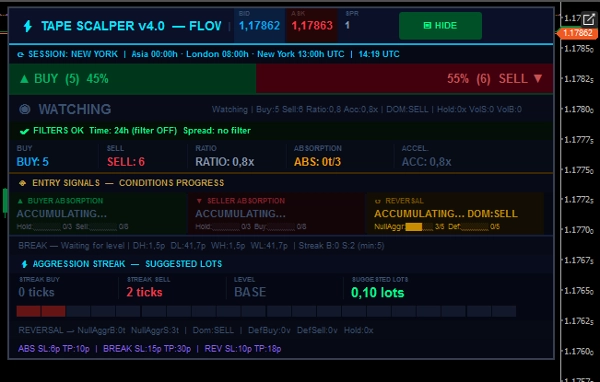Click the Asia 00:00h session text
The image size is (600, 382).
(x=154, y=54)
